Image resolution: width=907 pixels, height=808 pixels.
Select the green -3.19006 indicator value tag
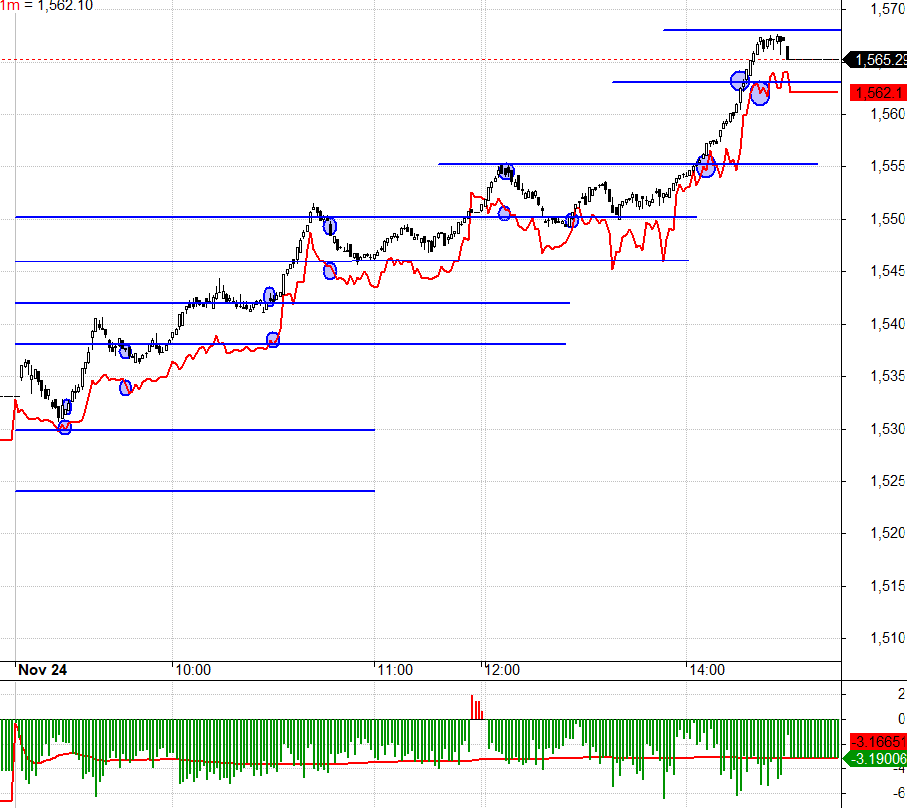pos(876,759)
